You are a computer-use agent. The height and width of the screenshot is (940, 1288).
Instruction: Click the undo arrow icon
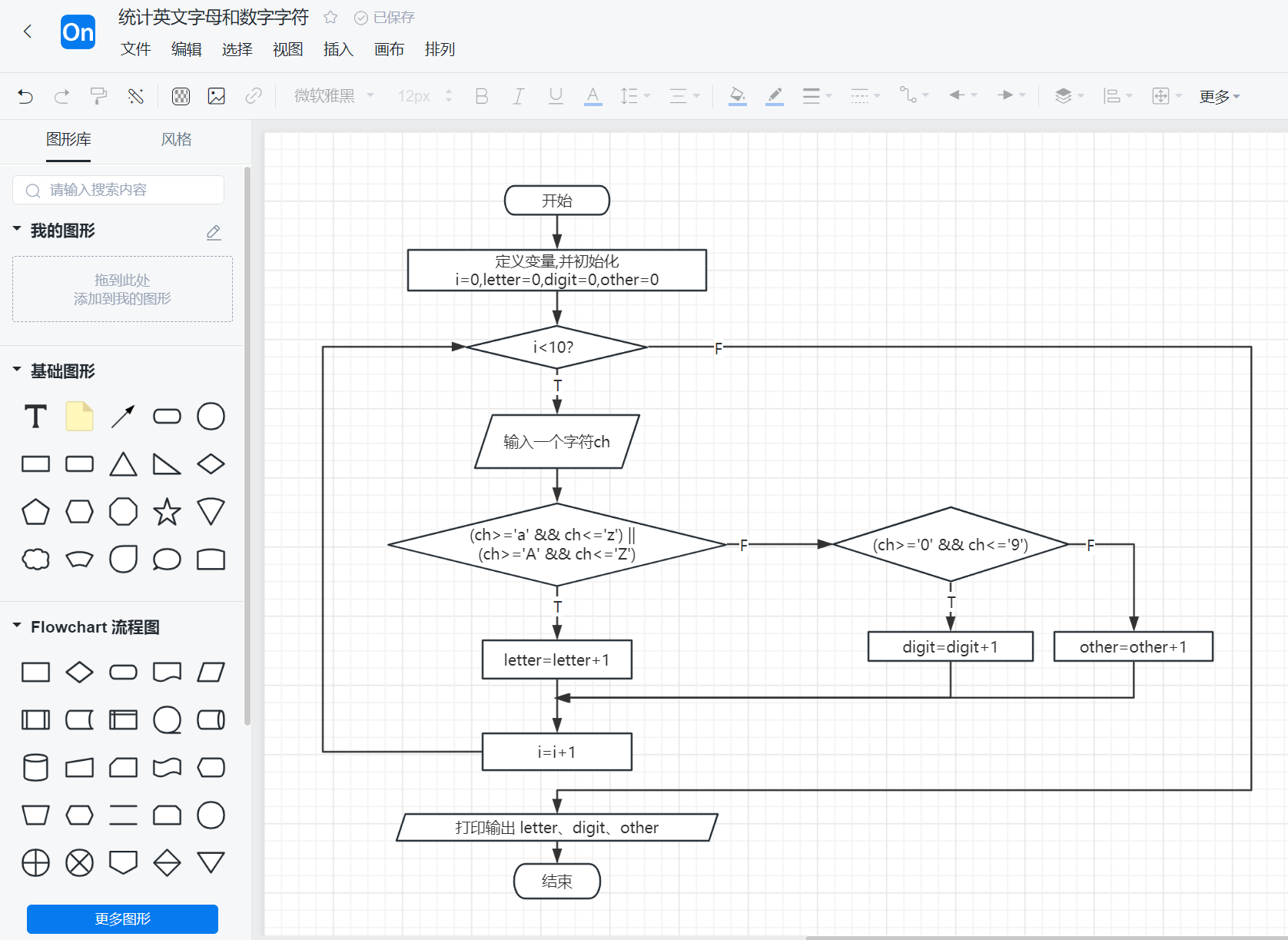[x=25, y=96]
